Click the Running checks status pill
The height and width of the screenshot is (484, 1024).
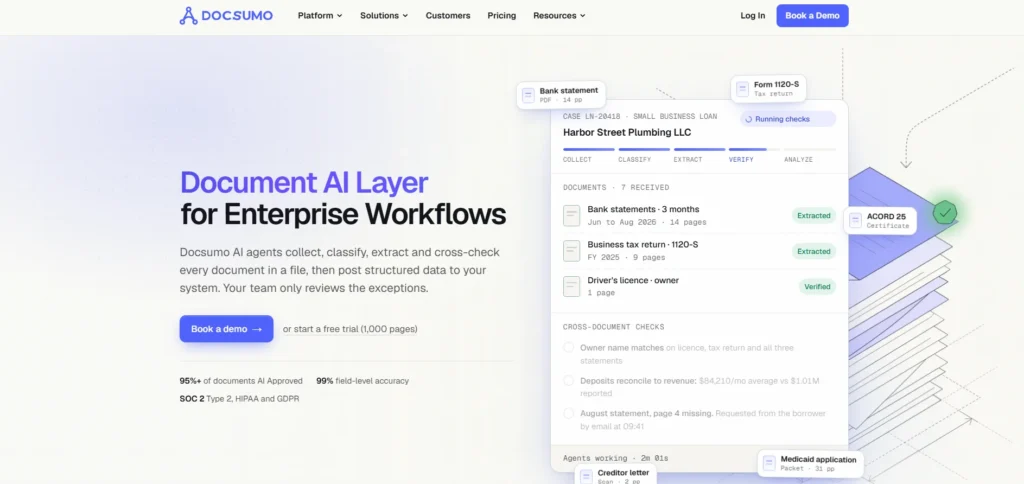(x=788, y=119)
